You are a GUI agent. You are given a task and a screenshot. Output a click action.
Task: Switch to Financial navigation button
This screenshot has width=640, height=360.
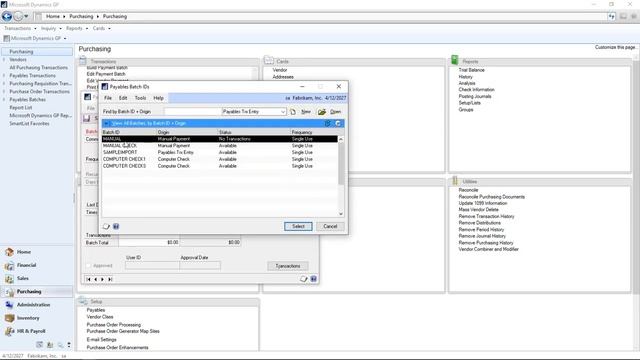click(x=37, y=265)
